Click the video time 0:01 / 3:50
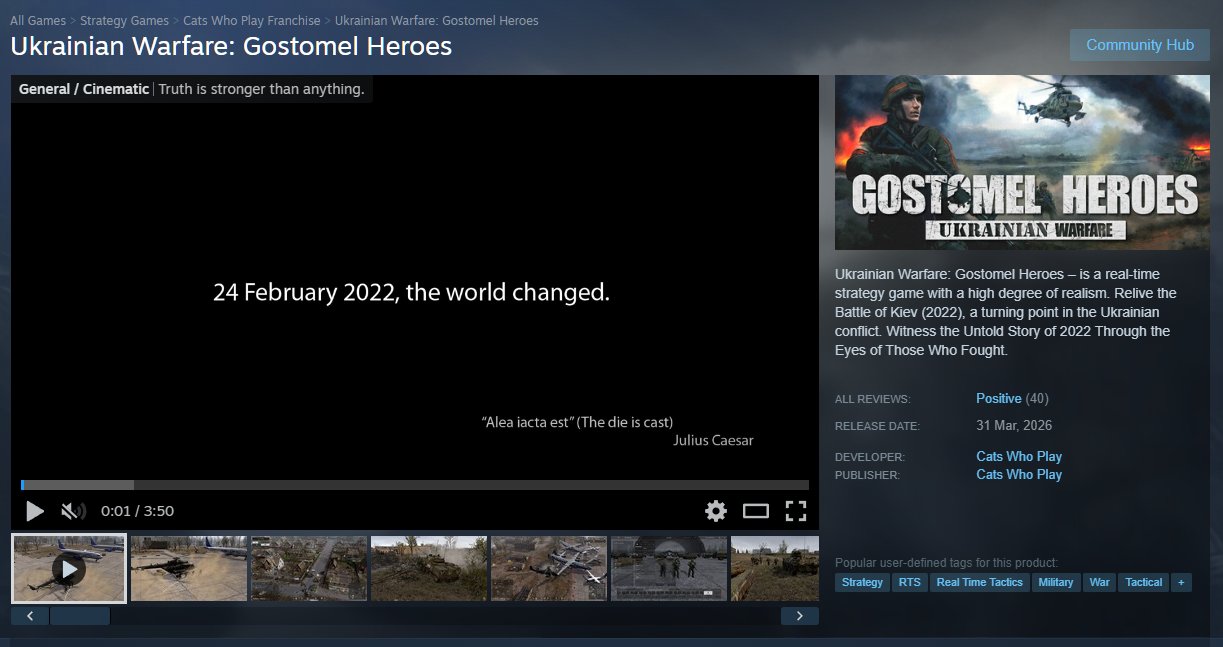1223x647 pixels. click(137, 511)
